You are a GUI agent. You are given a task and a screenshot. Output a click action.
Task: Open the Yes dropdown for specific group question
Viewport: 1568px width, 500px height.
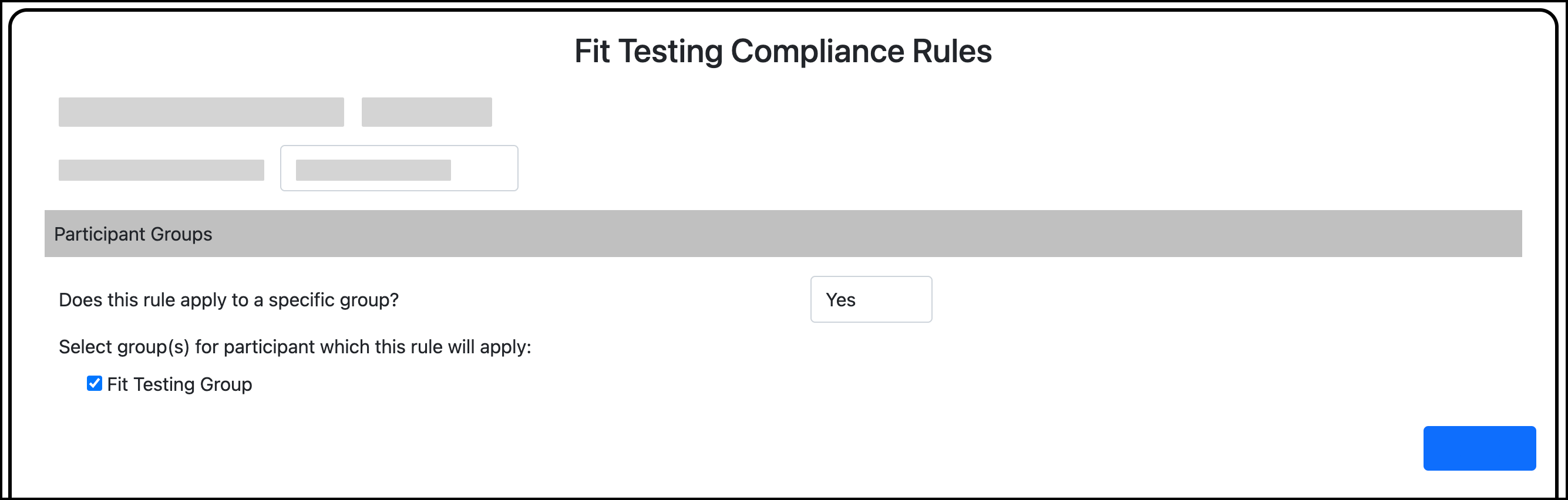[x=870, y=299]
